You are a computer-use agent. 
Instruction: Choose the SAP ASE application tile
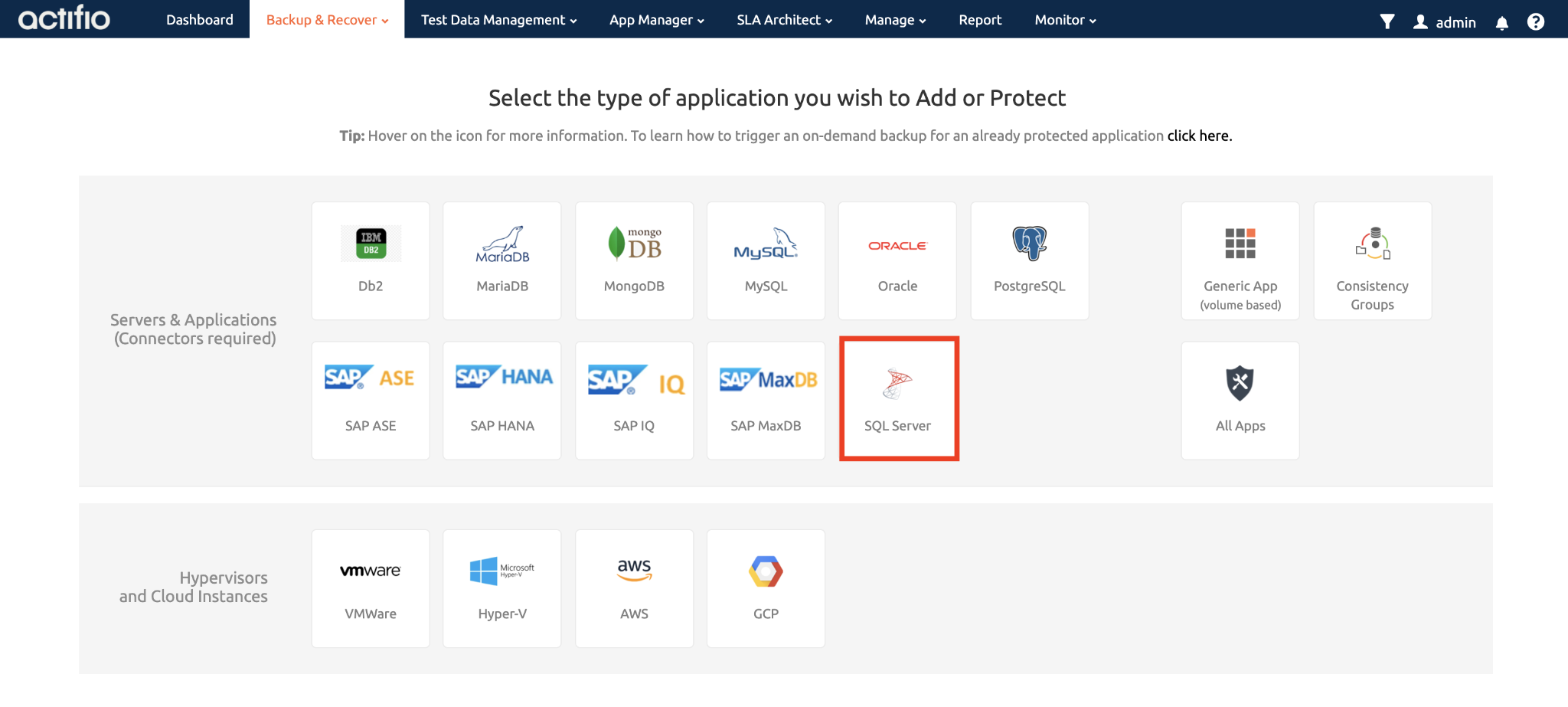point(371,401)
